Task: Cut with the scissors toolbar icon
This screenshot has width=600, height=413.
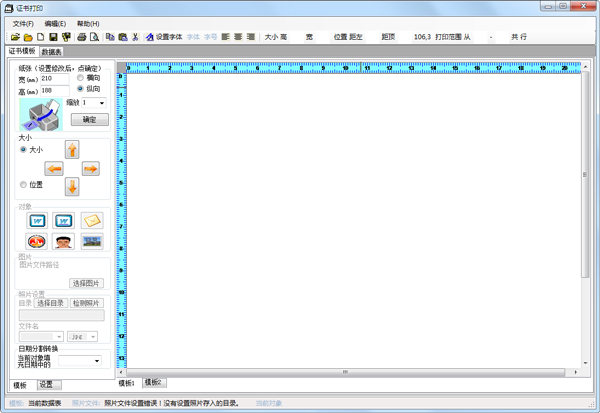Action: click(135, 37)
